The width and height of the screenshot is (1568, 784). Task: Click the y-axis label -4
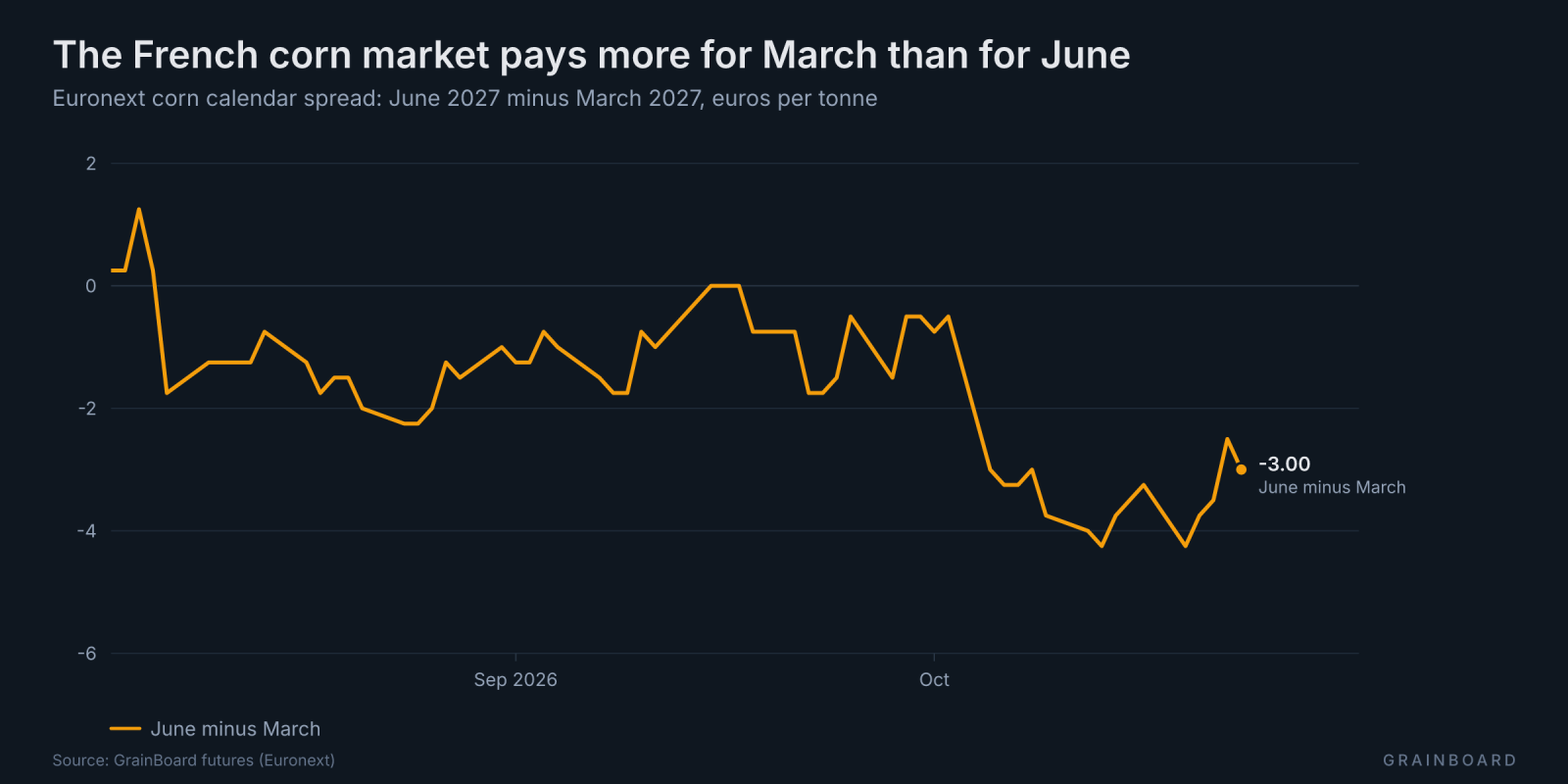(x=87, y=531)
